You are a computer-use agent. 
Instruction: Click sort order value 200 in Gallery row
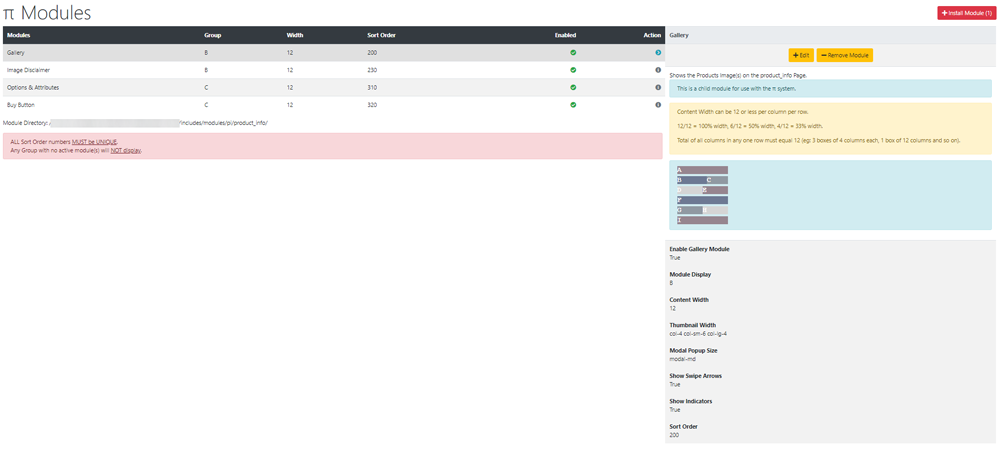[372, 52]
